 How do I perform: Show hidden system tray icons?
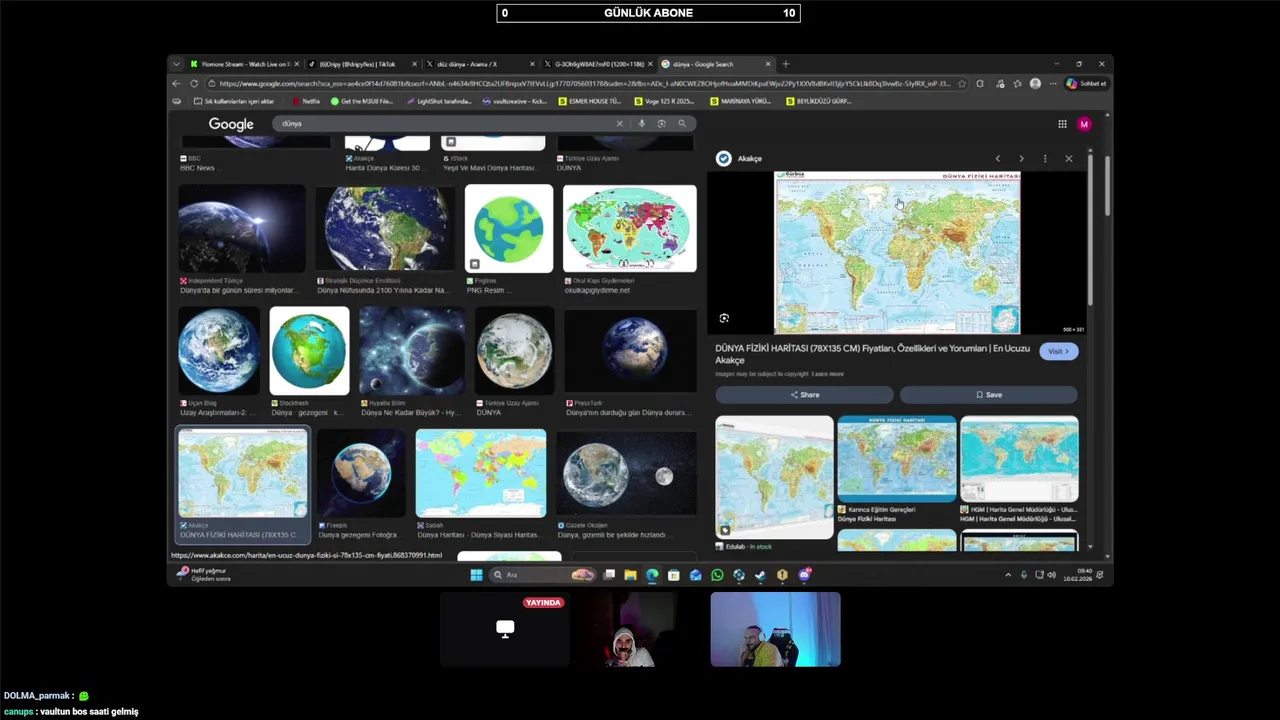pyautogui.click(x=1008, y=575)
